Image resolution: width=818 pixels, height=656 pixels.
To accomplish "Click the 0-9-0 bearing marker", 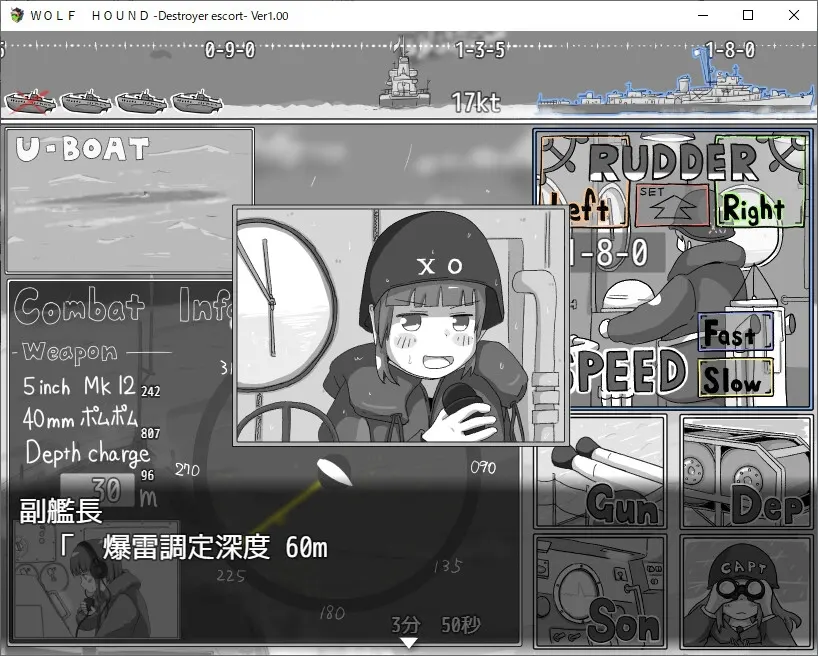I will (230, 51).
